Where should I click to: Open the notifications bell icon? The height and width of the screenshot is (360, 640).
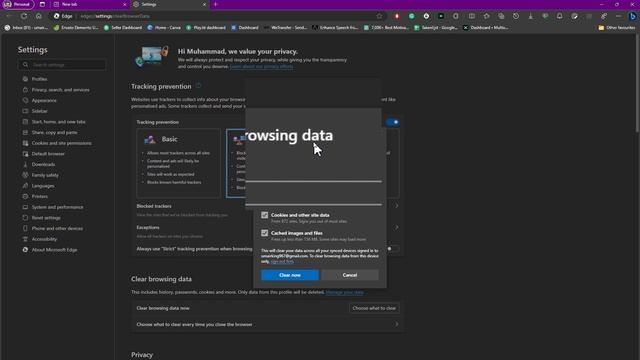tap(560, 16)
